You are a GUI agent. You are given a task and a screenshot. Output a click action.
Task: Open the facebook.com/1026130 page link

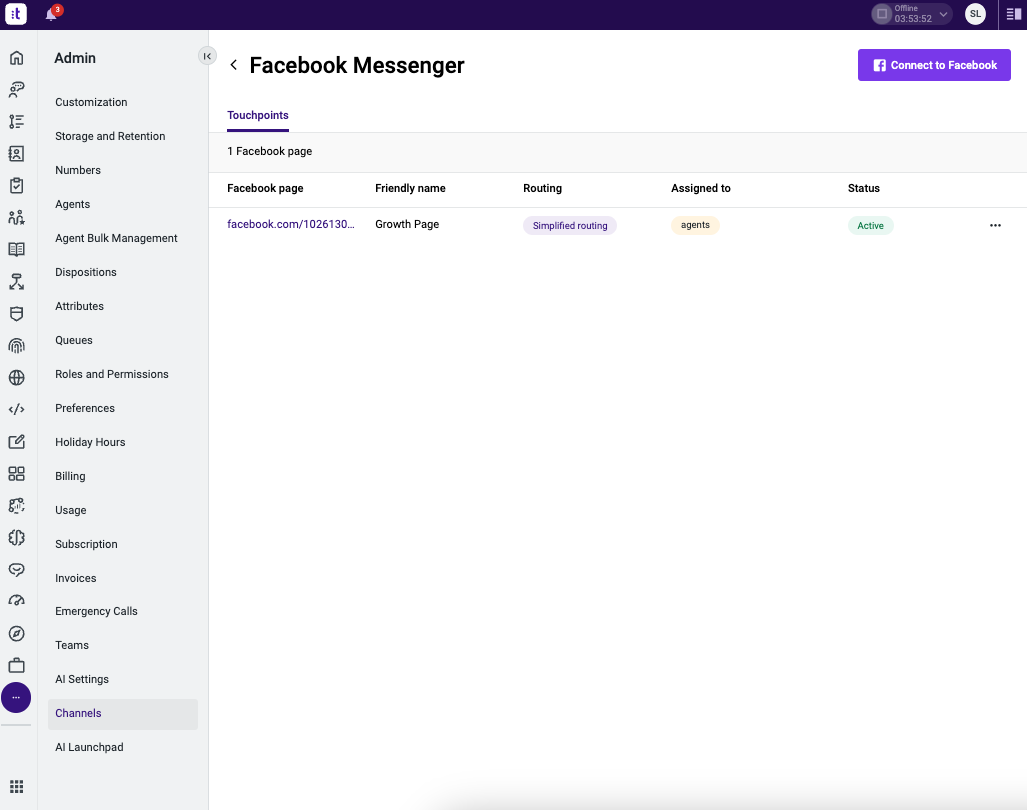click(x=291, y=224)
